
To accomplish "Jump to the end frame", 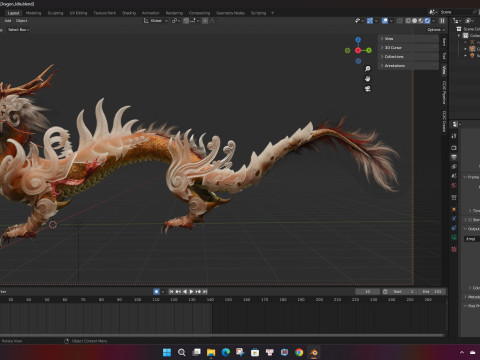I will [205, 292].
